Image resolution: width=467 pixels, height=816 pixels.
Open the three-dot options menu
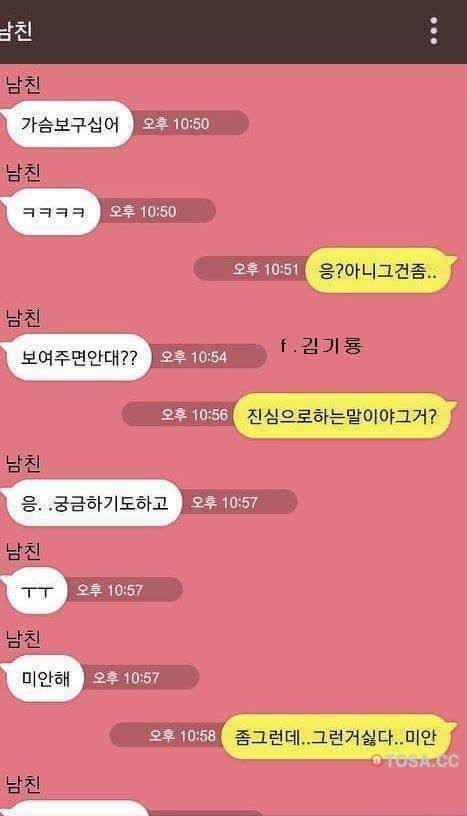click(433, 31)
